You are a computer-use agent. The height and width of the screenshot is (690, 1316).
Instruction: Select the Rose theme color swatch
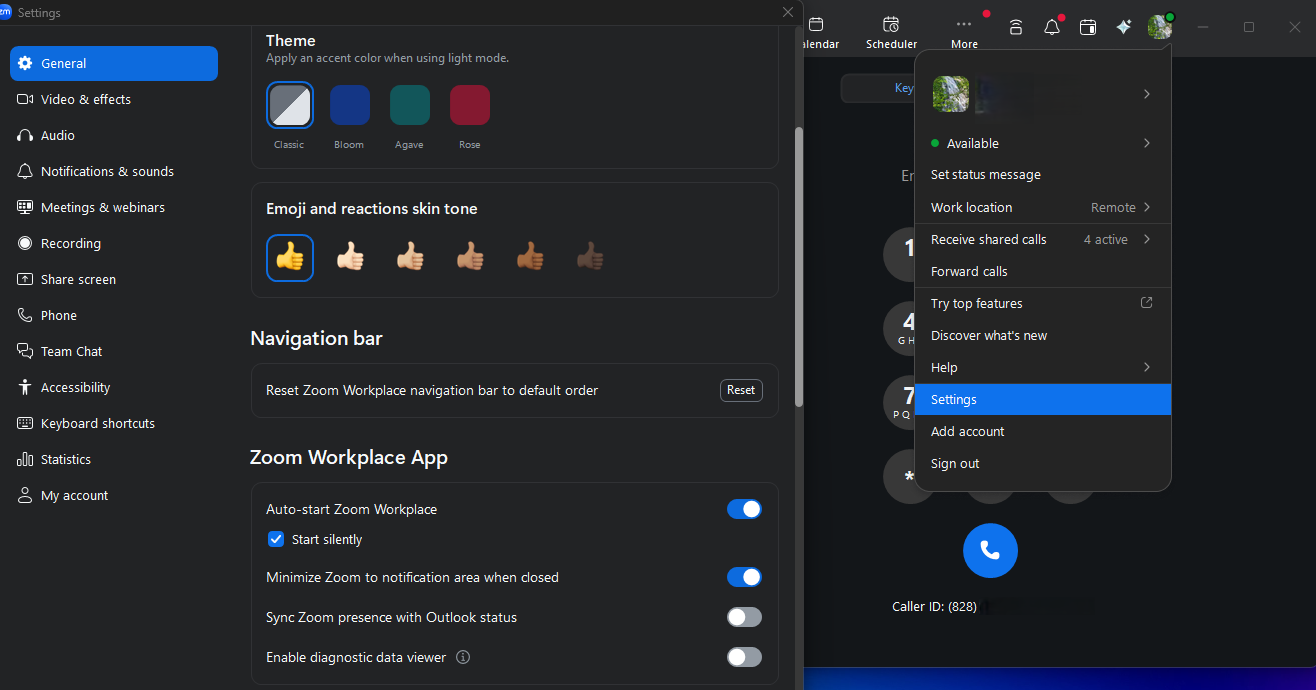click(470, 105)
